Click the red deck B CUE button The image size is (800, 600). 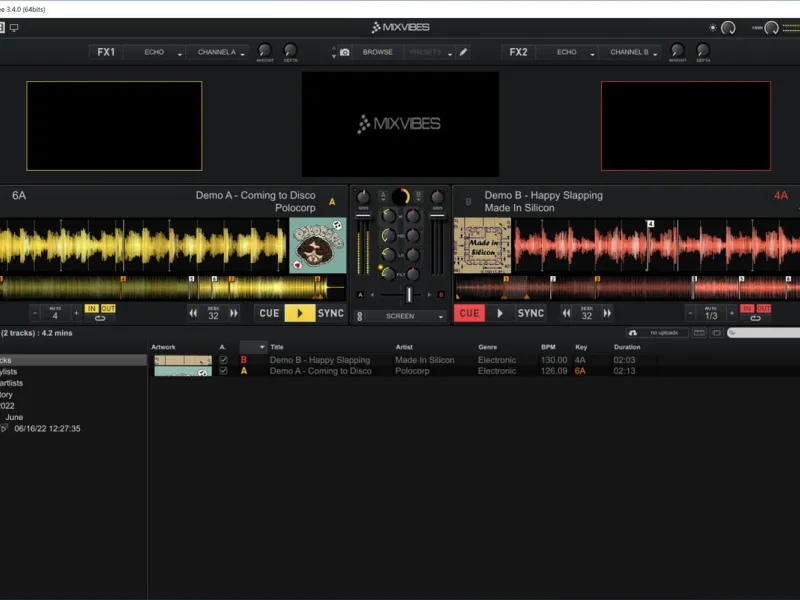(x=469, y=313)
